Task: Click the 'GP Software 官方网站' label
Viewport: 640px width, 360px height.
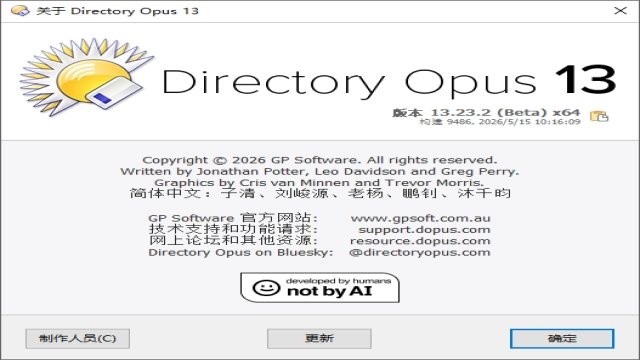Action: (233, 218)
